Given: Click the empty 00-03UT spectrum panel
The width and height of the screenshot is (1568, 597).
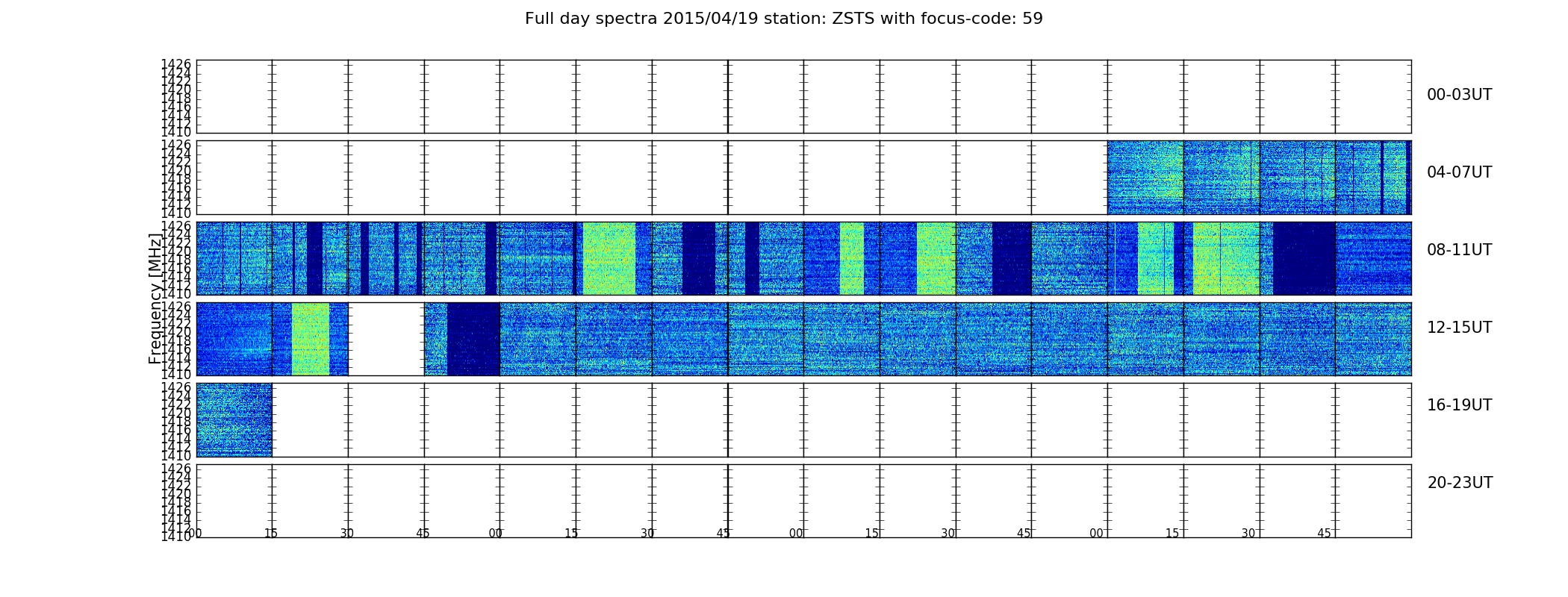Looking at the screenshot, I should click(x=803, y=96).
